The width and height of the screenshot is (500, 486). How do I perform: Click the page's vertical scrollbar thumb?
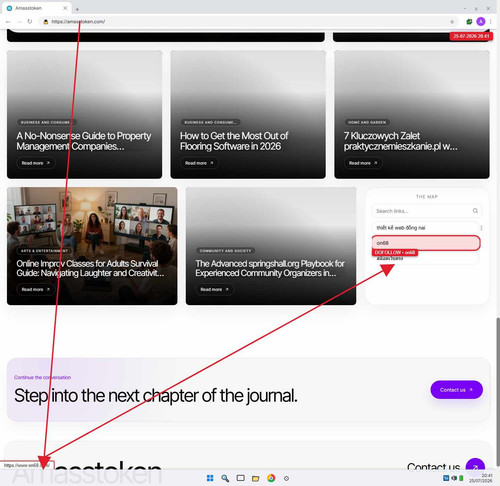click(x=498, y=392)
